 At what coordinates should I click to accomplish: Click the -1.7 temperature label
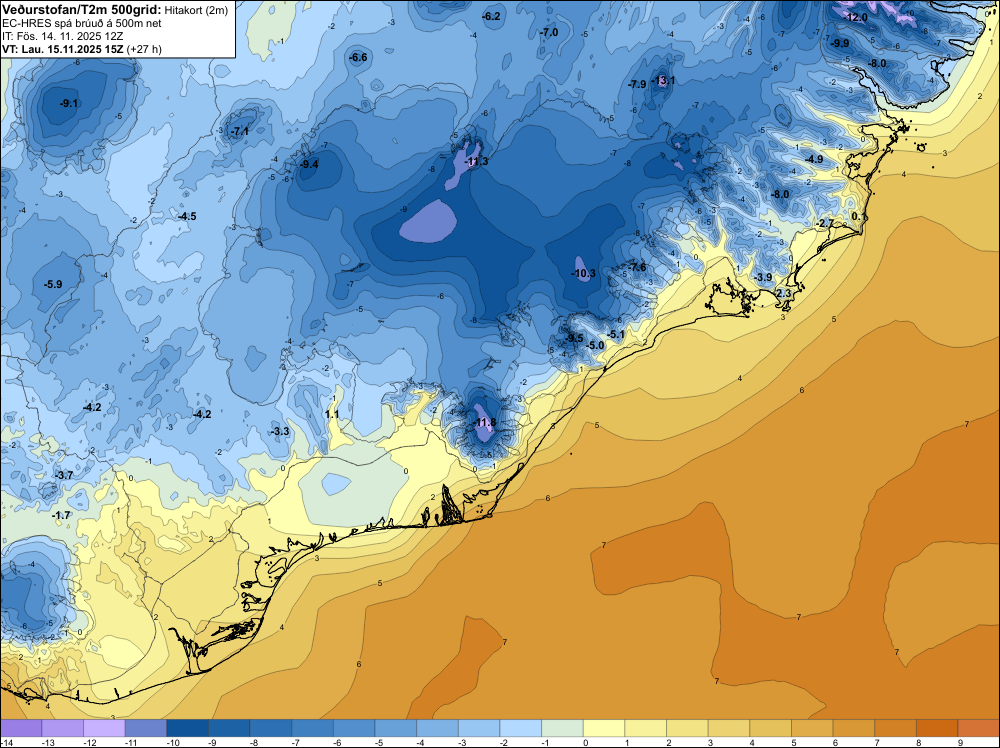[61, 515]
